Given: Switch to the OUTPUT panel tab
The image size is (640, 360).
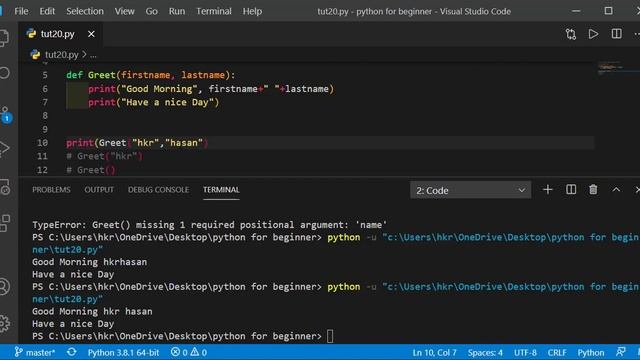Looking at the screenshot, I should pyautogui.click(x=99, y=190).
